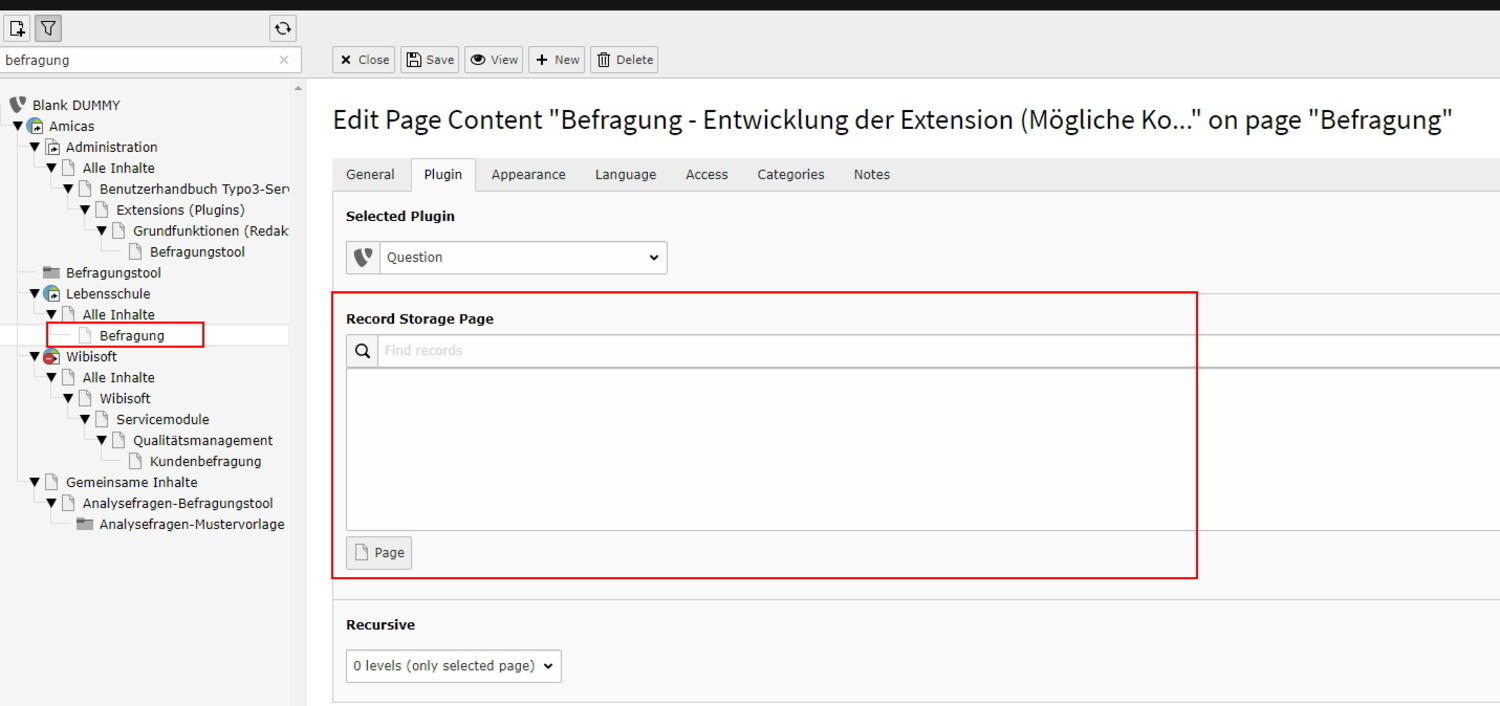This screenshot has height=706, width=1500.
Task: Click the Kundenbefragung page icon
Action: coord(136,462)
